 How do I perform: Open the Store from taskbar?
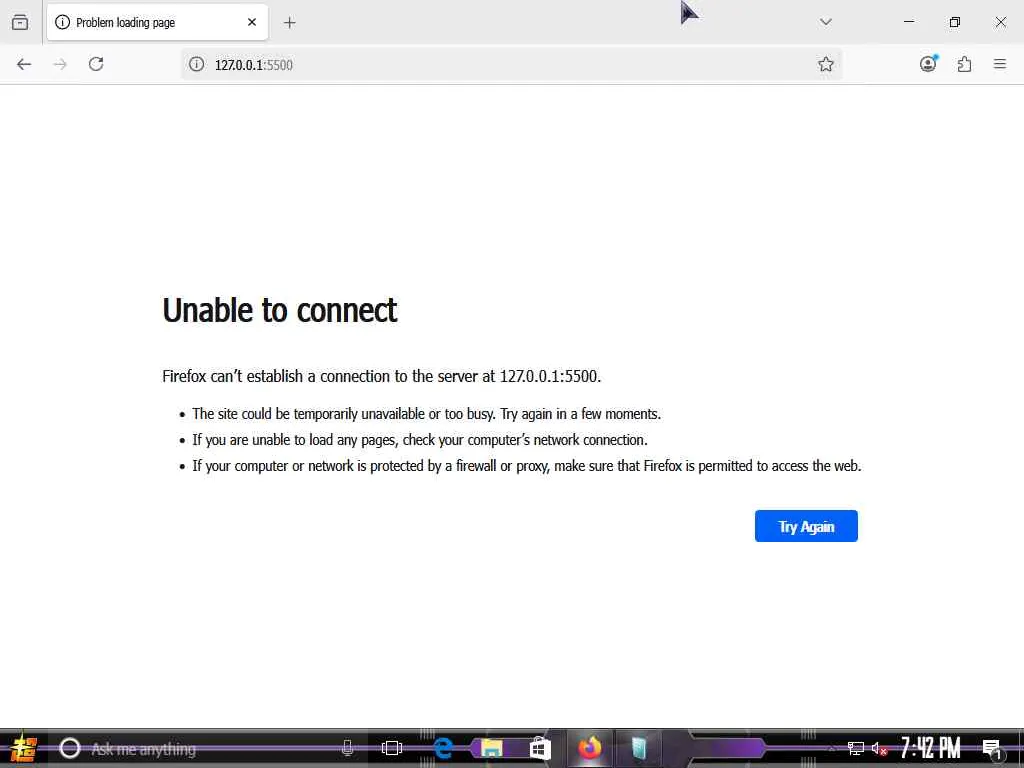tap(540, 748)
